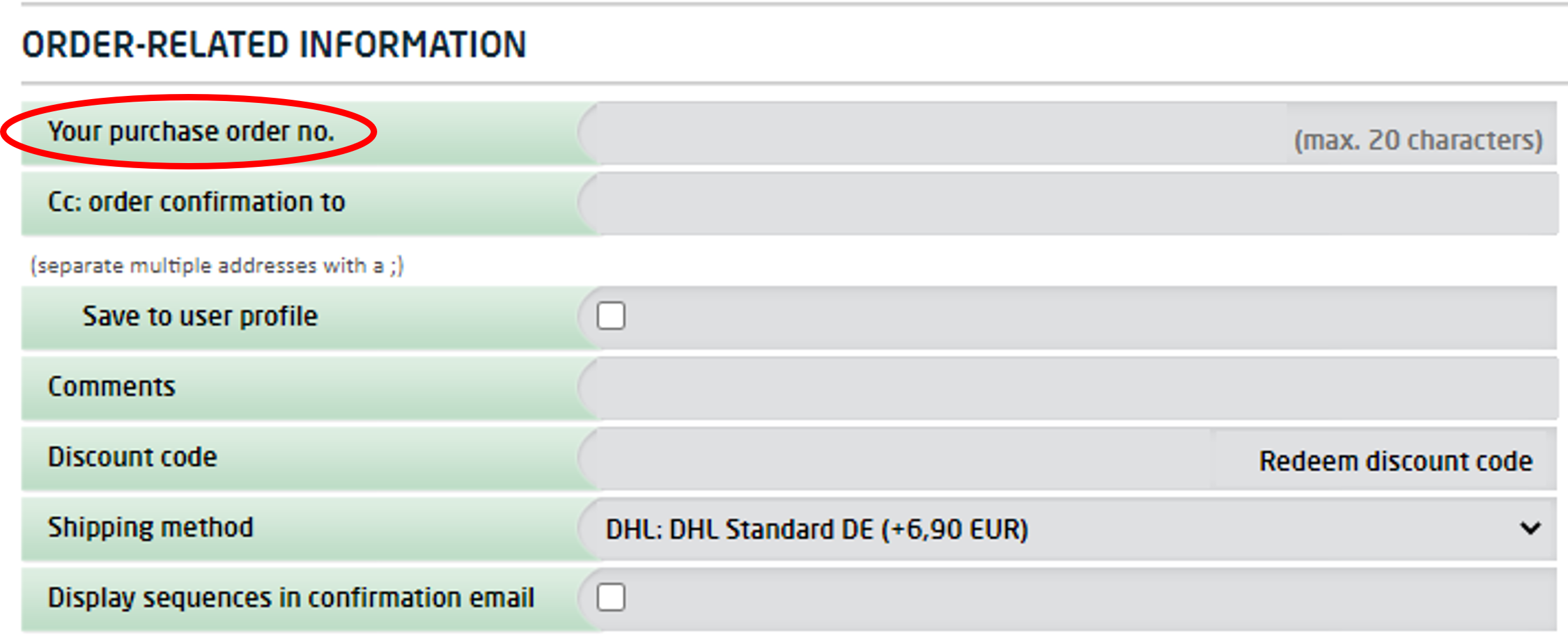Click the Cc order confirmation email field
This screenshot has width=1568, height=640.
pos(1067,203)
